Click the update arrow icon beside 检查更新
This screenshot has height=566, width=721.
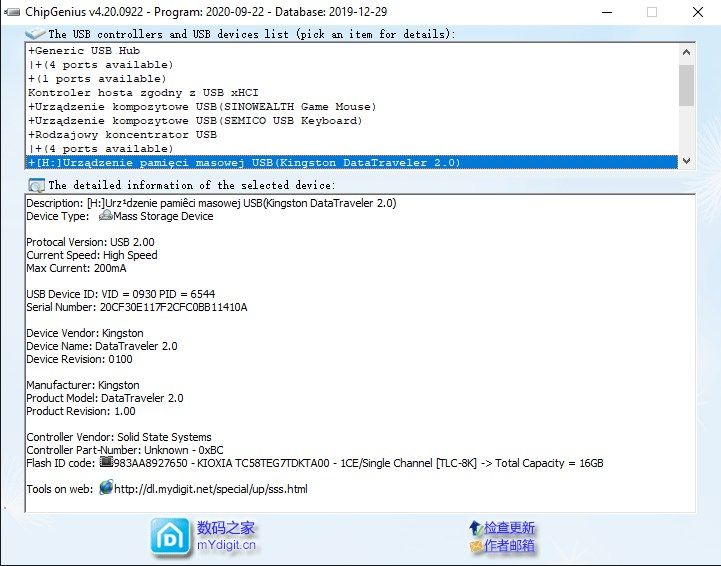475,528
